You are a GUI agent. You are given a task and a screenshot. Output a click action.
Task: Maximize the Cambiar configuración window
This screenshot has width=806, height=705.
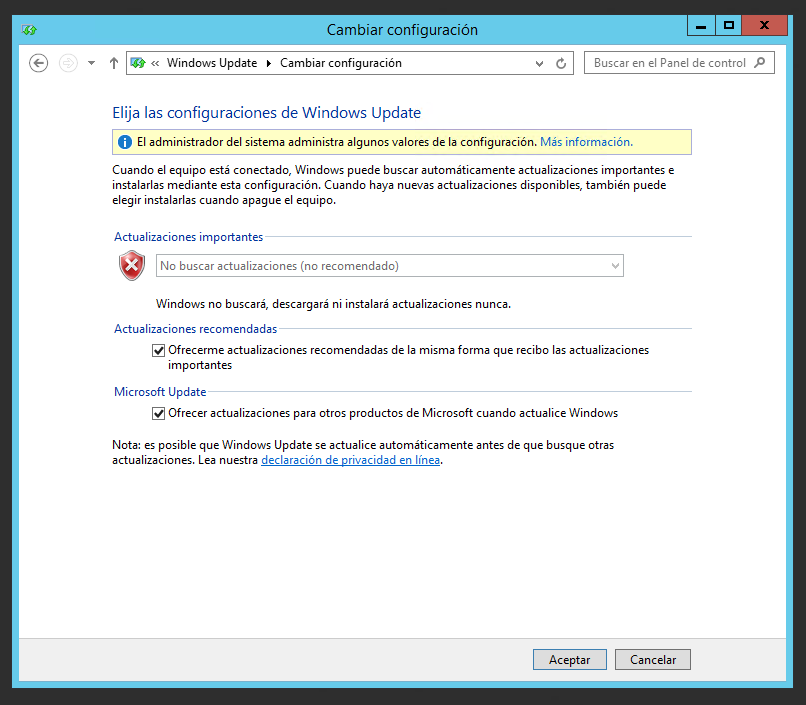pos(728,26)
